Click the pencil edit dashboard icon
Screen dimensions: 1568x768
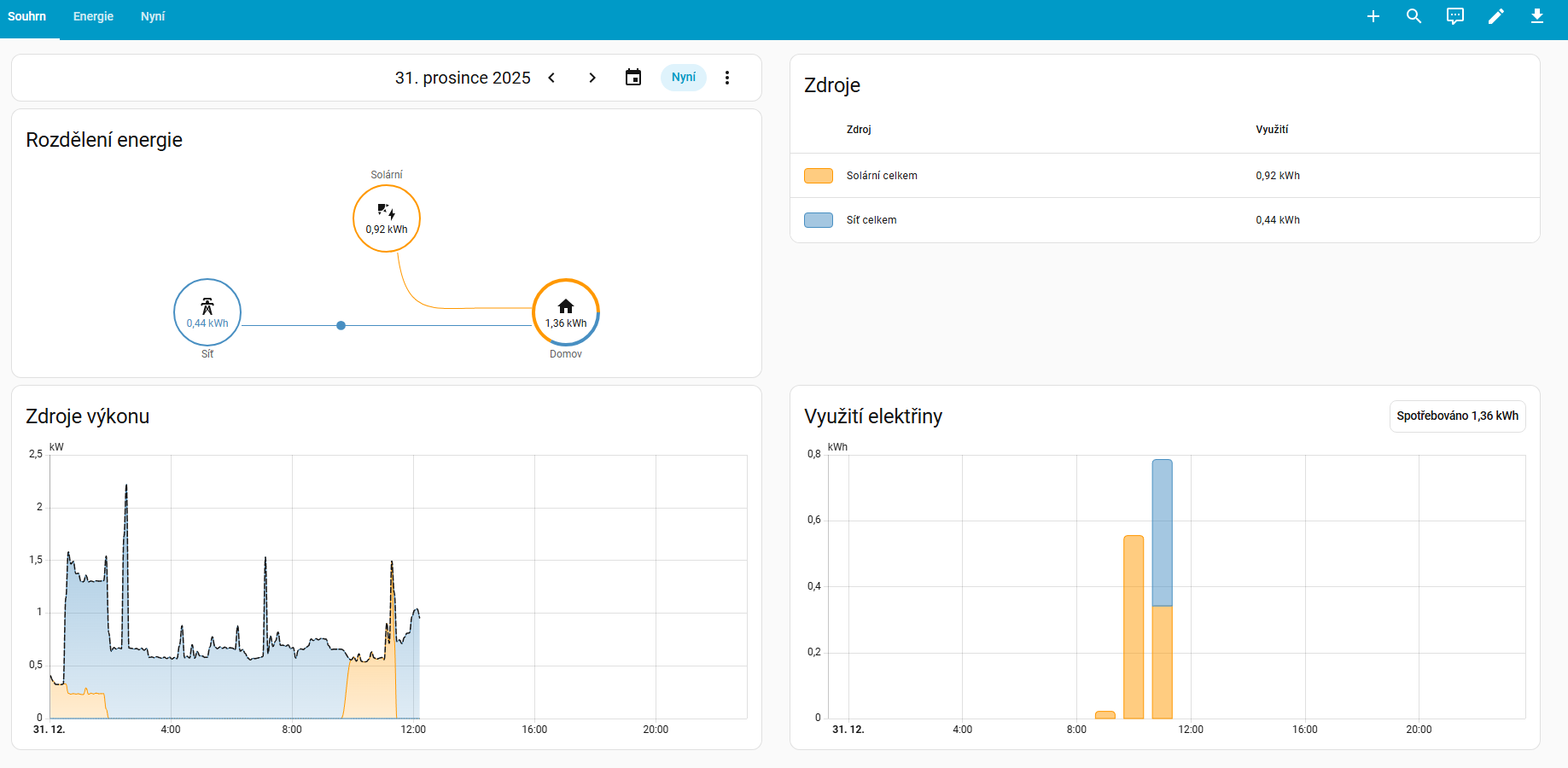point(1495,16)
